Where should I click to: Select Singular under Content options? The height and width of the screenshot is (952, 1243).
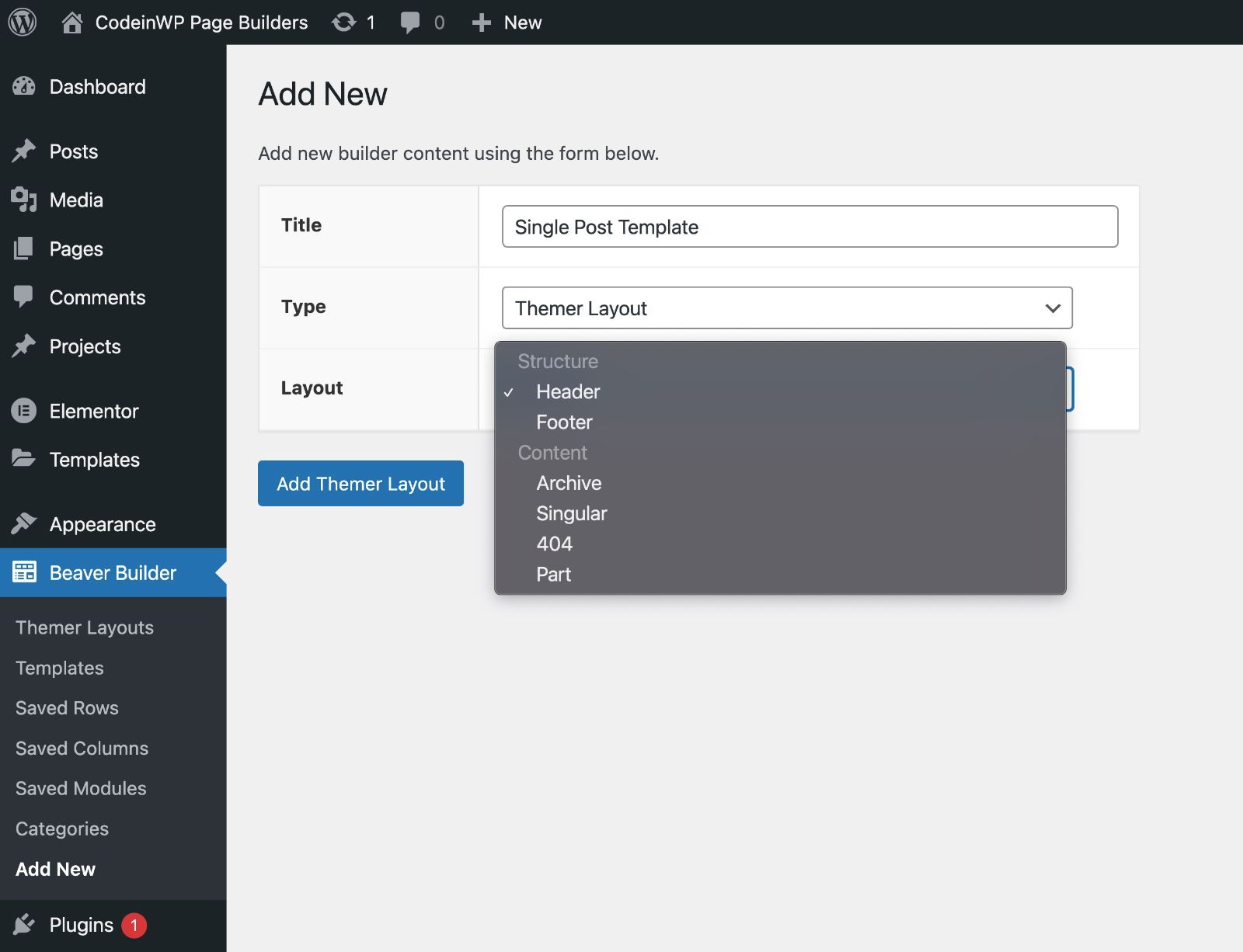[x=571, y=513]
